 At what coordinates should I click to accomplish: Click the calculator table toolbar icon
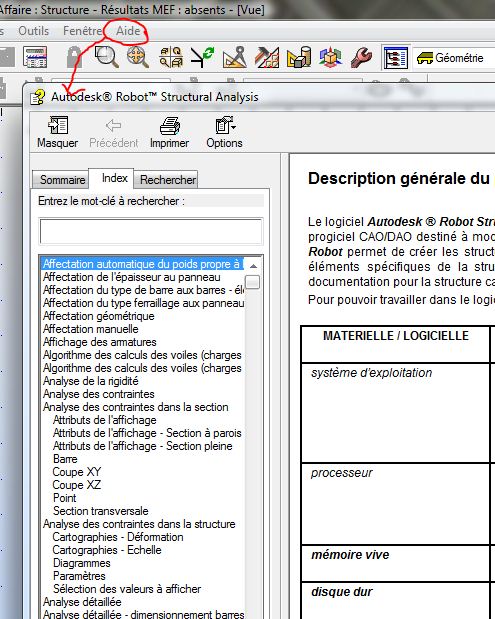point(35,57)
